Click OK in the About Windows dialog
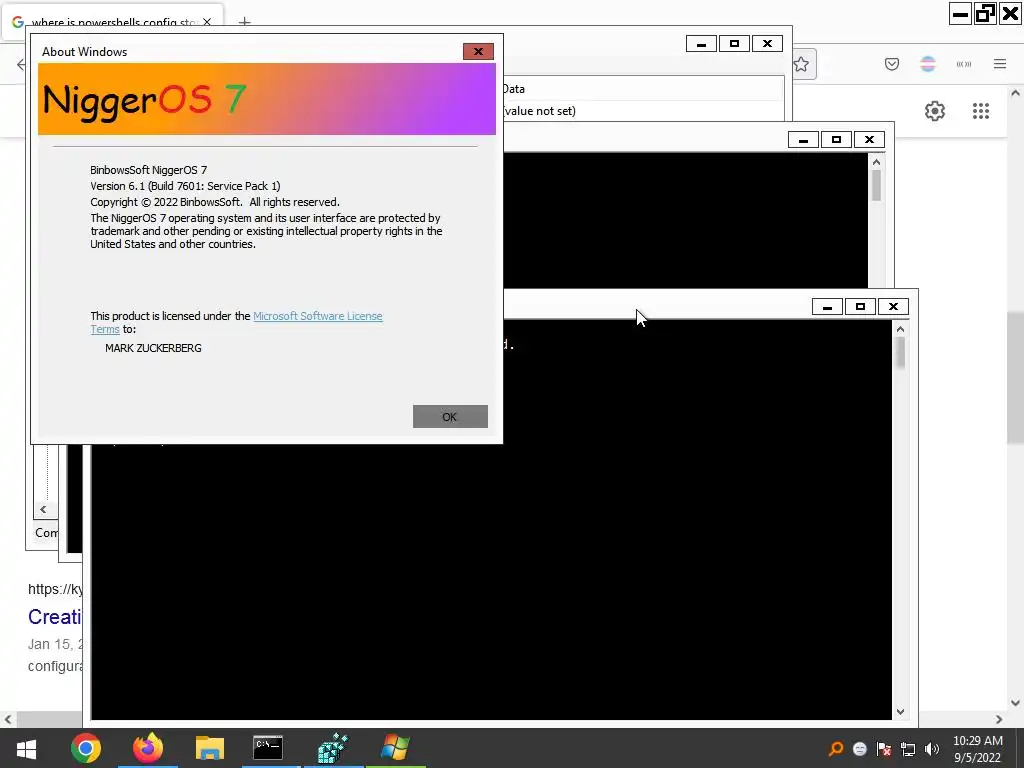Viewport: 1024px width, 768px height. 450,417
